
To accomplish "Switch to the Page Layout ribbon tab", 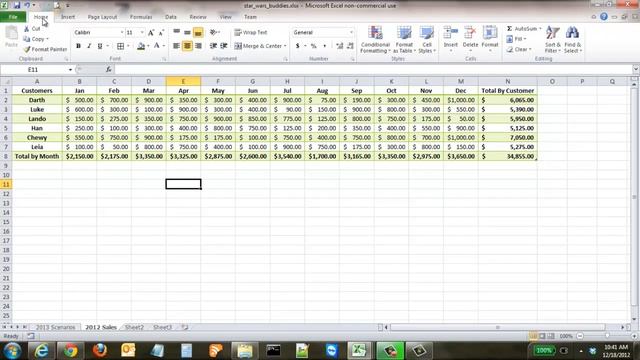I will (102, 17).
